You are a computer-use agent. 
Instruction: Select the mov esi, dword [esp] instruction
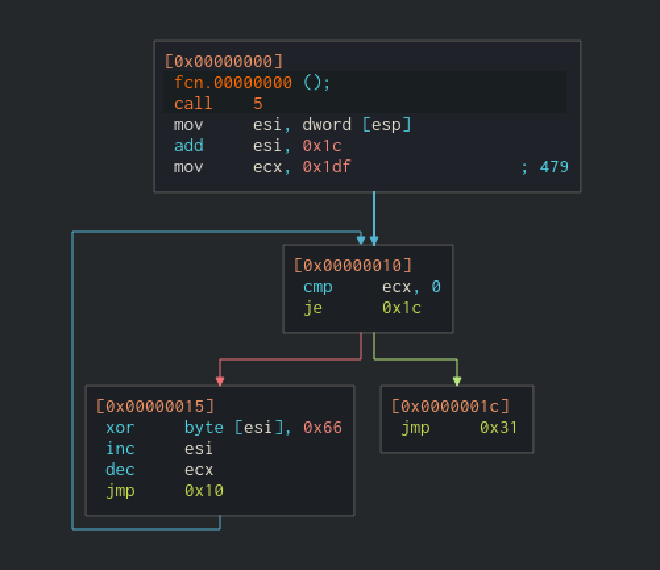click(x=292, y=124)
